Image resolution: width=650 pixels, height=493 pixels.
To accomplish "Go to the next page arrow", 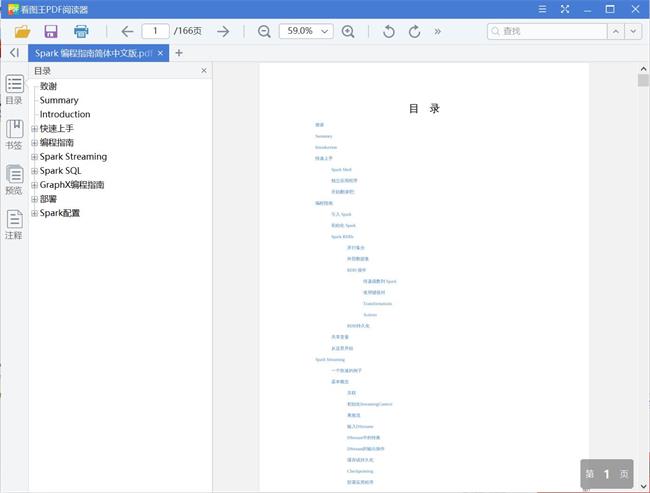I will pos(223,31).
